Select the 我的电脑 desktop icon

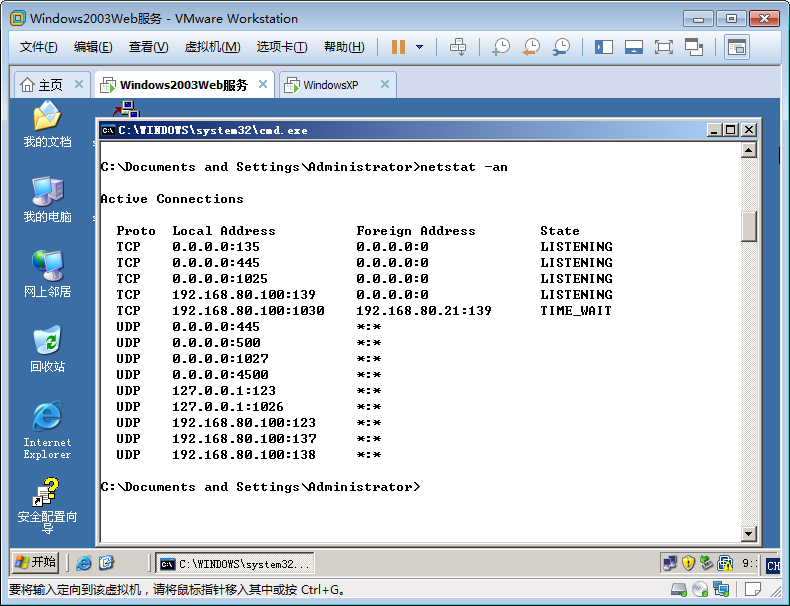coord(47,199)
